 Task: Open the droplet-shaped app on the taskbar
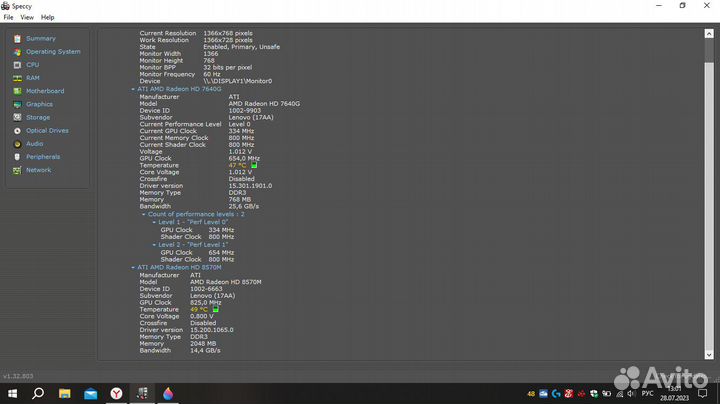click(168, 393)
